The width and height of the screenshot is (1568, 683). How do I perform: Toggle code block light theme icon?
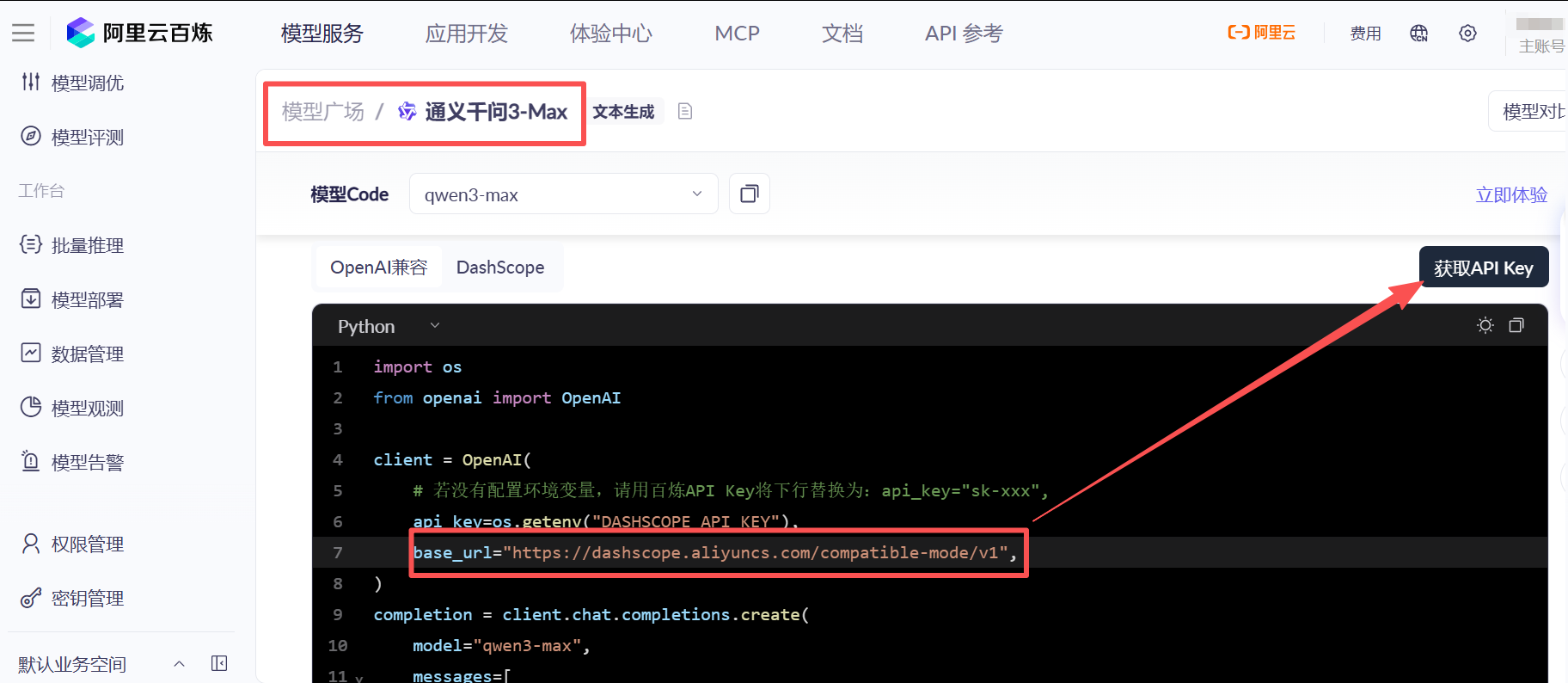click(x=1485, y=325)
